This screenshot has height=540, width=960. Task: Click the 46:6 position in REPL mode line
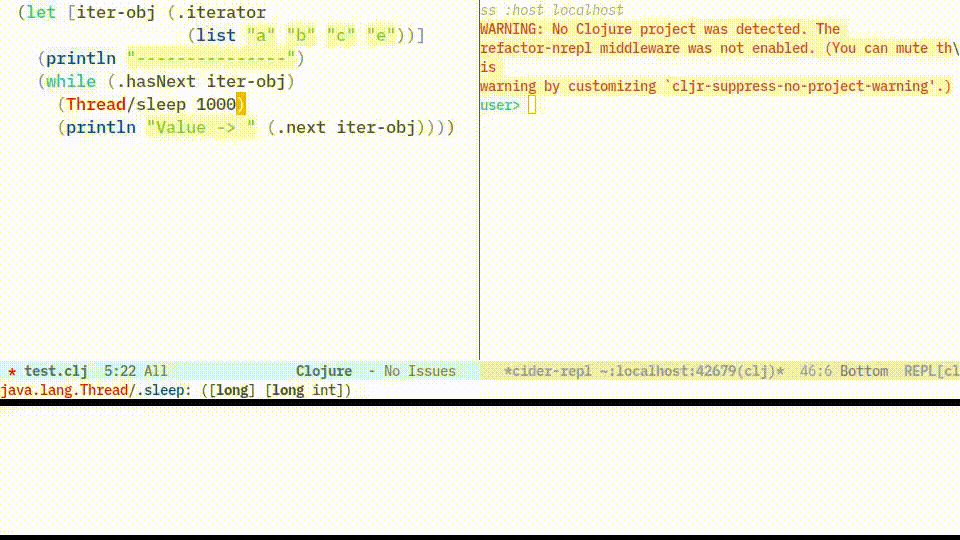click(x=816, y=371)
